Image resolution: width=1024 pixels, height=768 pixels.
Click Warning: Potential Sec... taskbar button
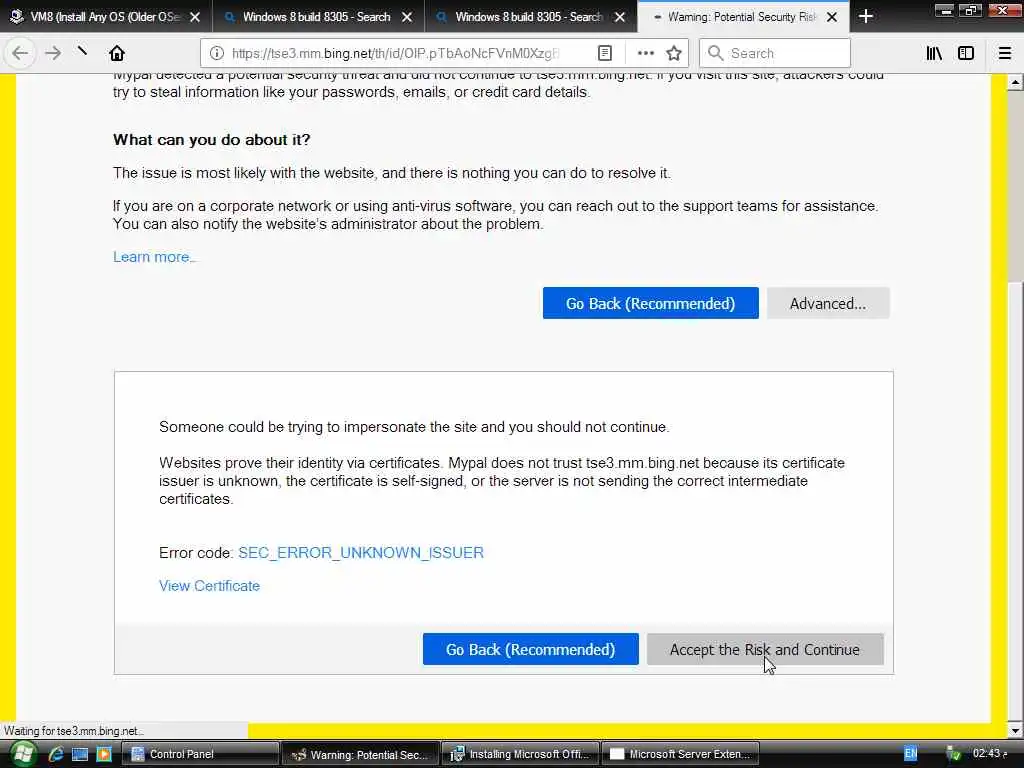coord(361,754)
